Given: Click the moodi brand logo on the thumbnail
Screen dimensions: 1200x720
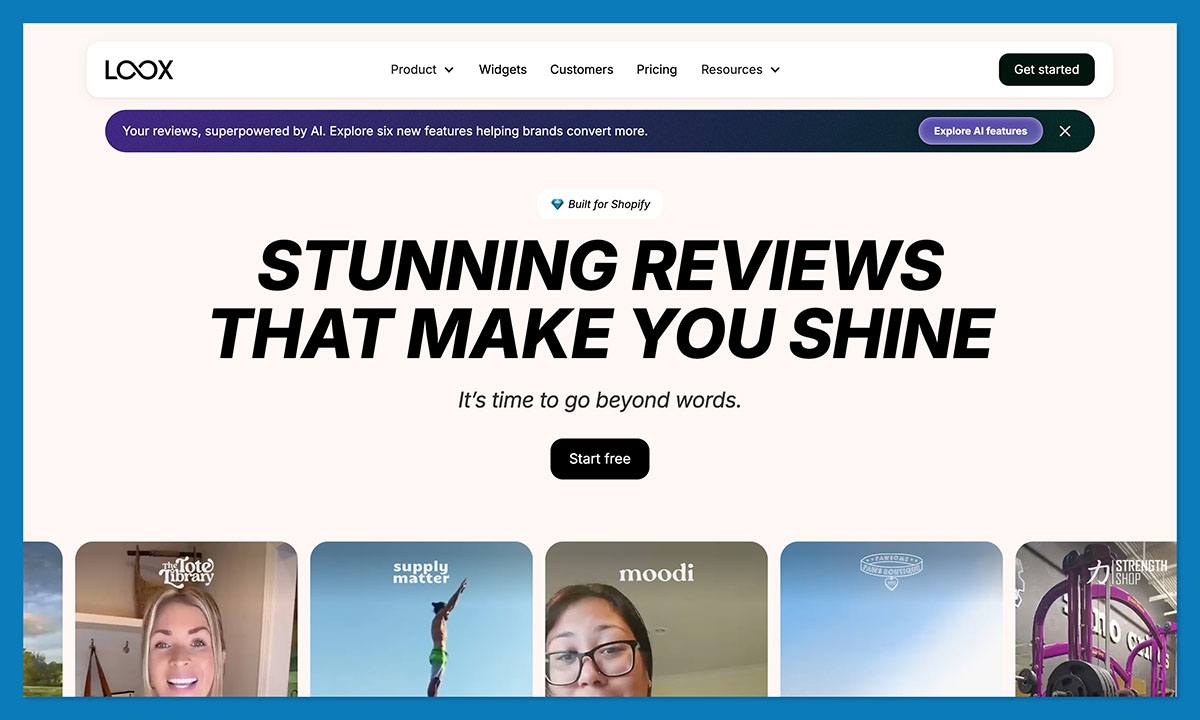Looking at the screenshot, I should (656, 572).
